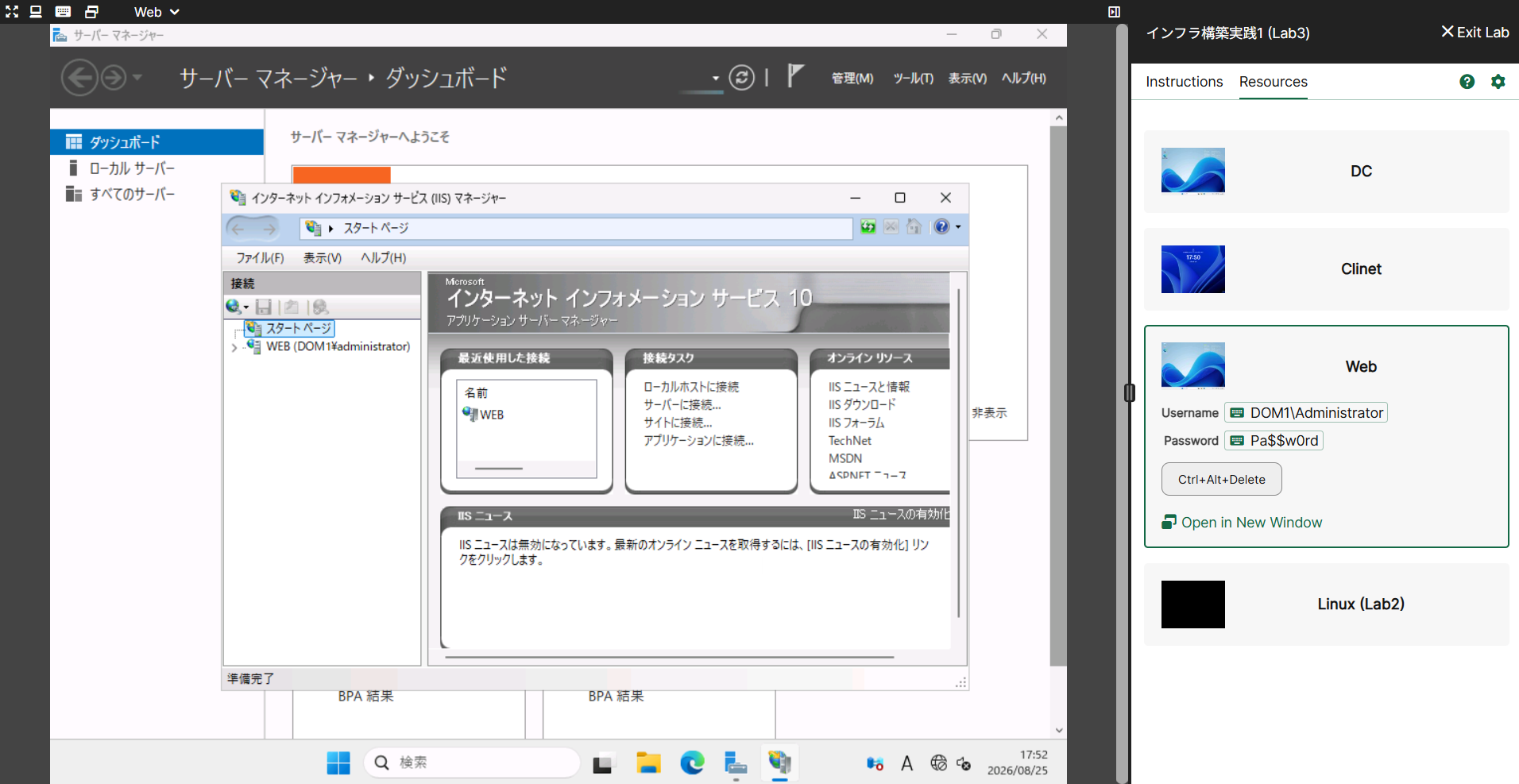
Task: Open Task View from the taskbar
Action: click(x=604, y=763)
